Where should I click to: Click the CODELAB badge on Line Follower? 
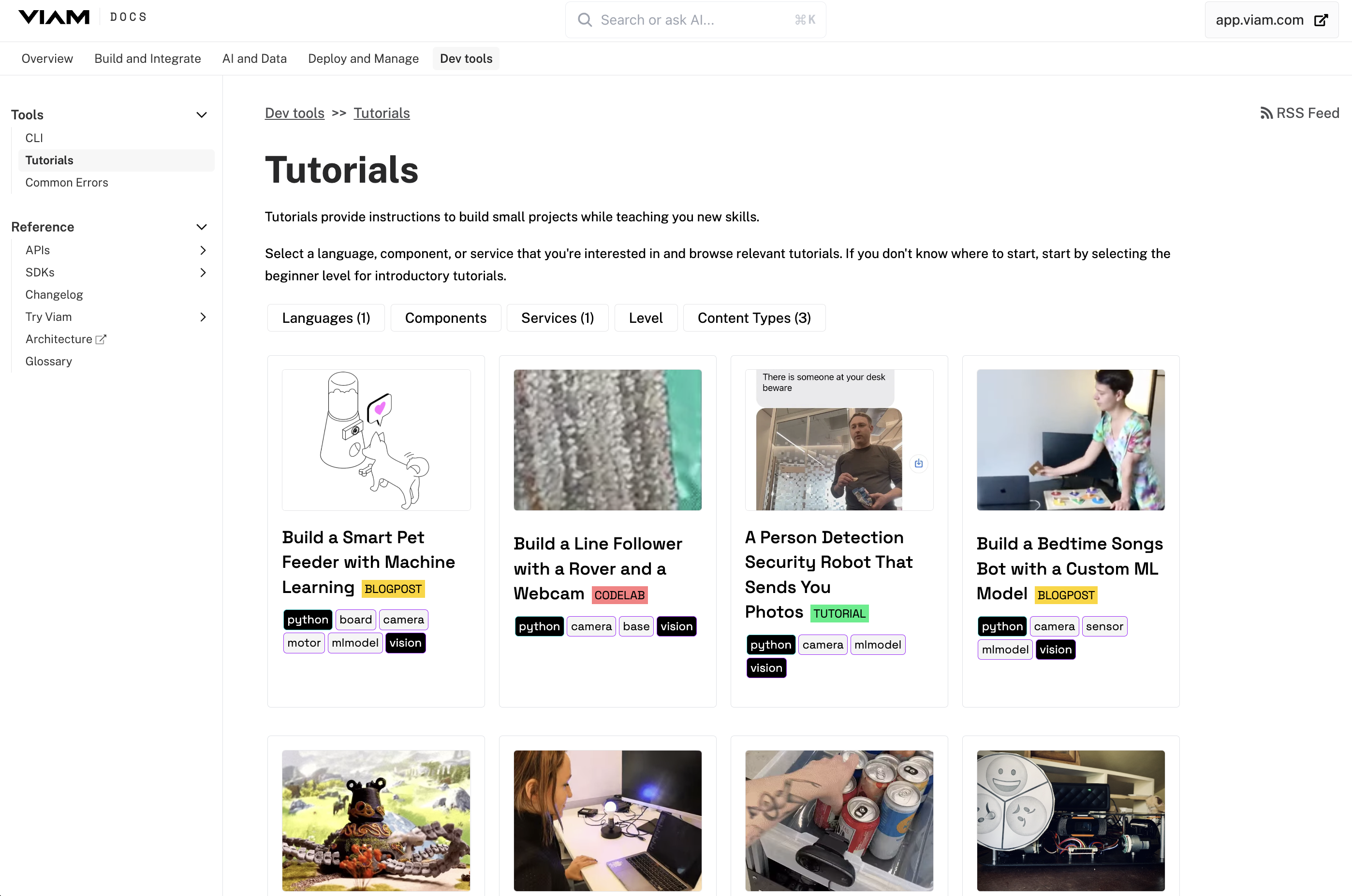click(x=619, y=595)
